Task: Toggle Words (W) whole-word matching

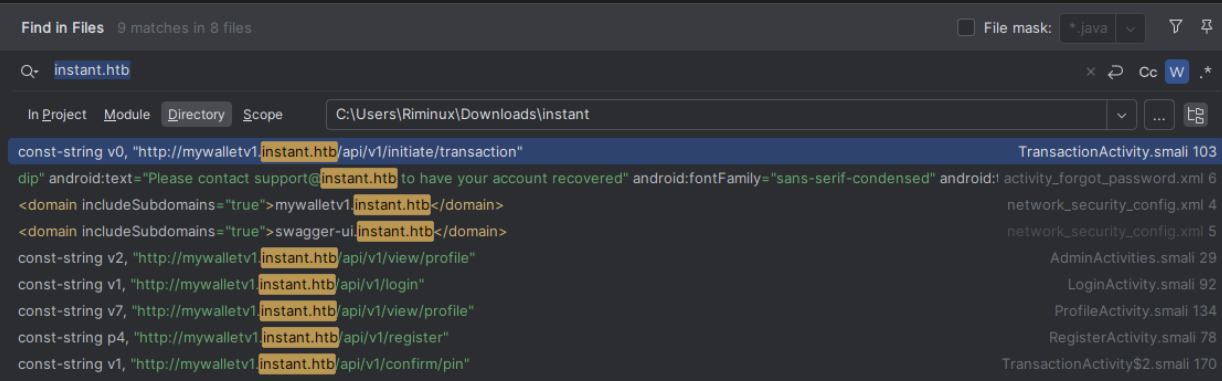Action: 1176,72
